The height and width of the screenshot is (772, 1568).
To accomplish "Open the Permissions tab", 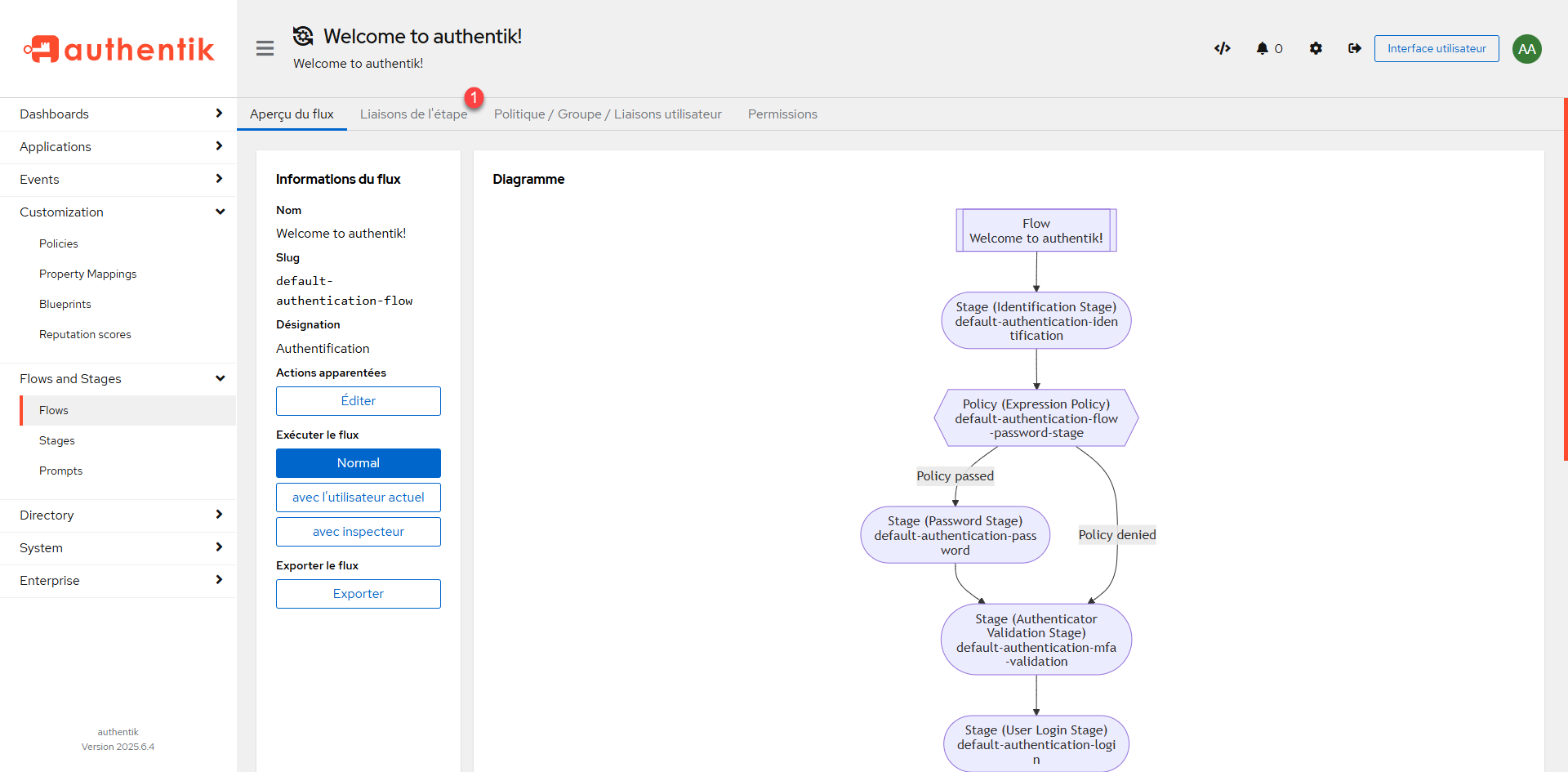I will pyautogui.click(x=782, y=114).
